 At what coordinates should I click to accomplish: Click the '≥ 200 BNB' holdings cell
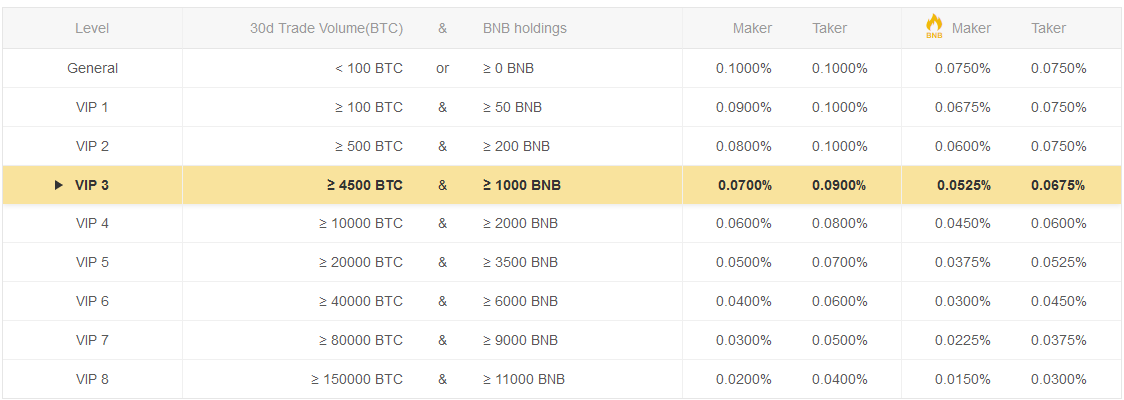coord(516,146)
